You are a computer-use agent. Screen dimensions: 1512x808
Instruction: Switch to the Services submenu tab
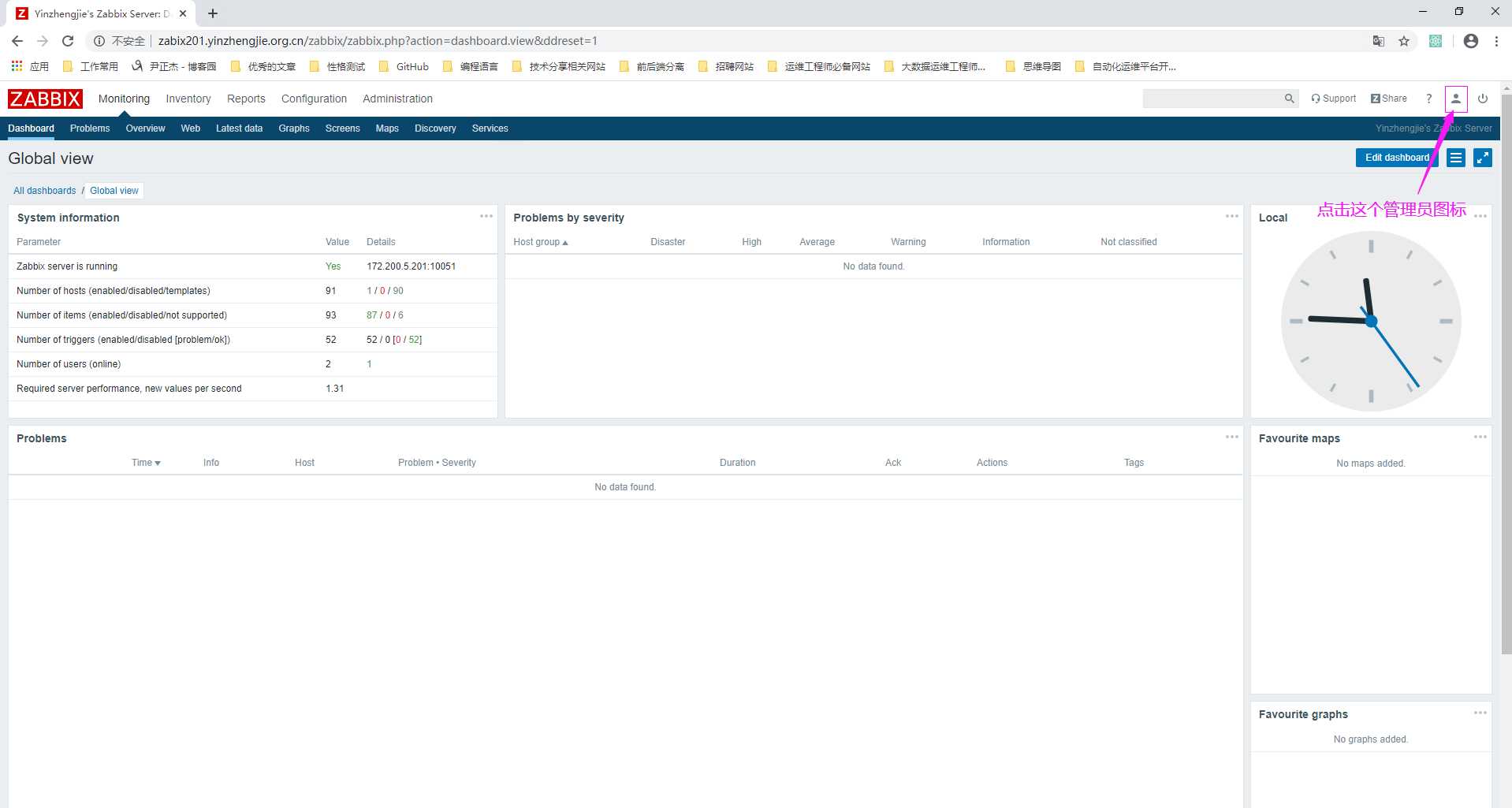[490, 128]
